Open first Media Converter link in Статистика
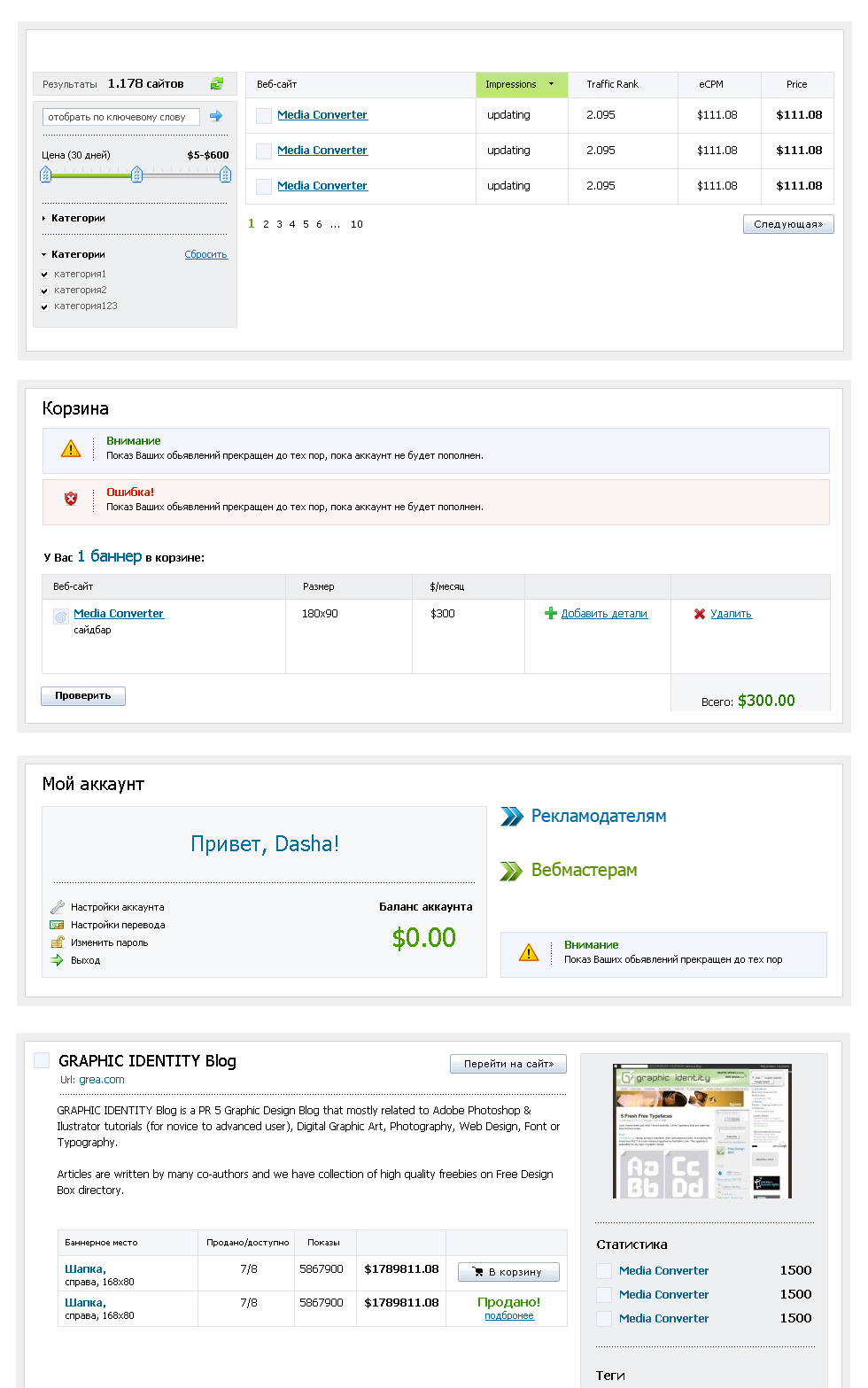The height and width of the screenshot is (1388, 868). point(664,1270)
